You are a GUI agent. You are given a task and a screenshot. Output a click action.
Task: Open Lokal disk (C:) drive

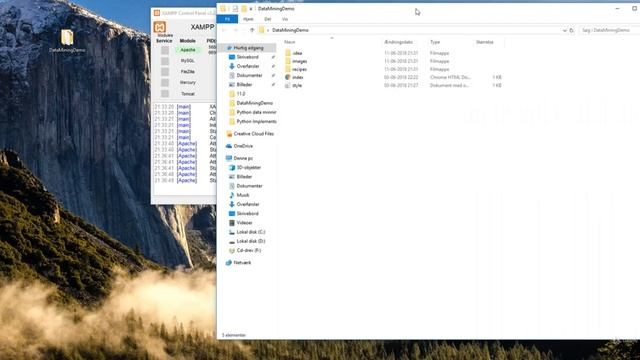[251, 232]
